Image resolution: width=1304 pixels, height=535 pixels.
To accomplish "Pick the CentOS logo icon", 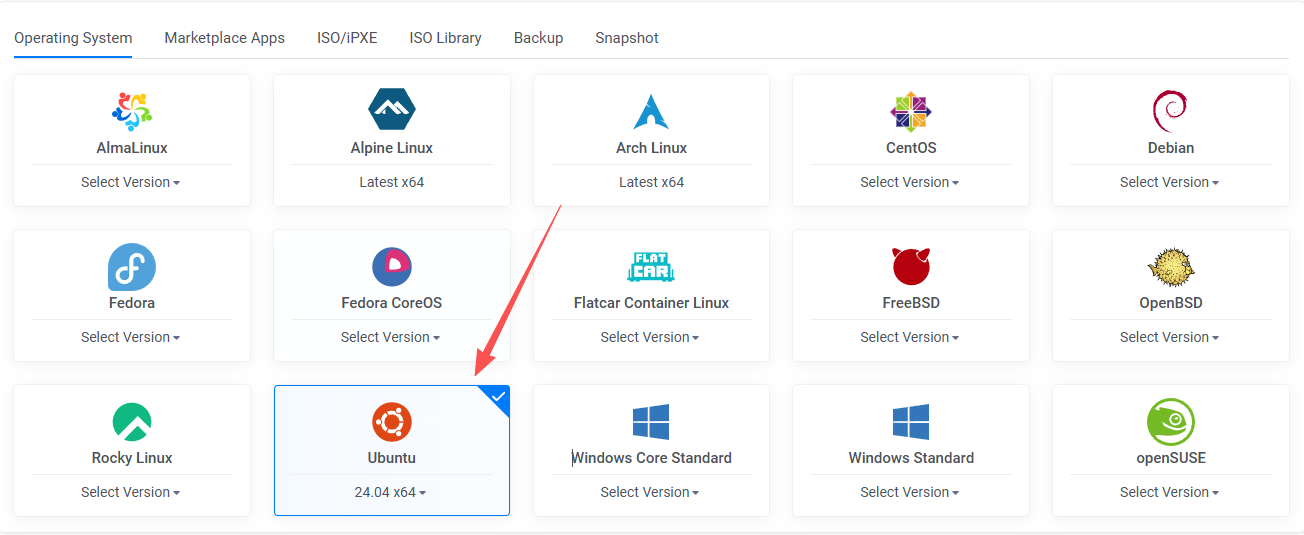I will [x=911, y=111].
